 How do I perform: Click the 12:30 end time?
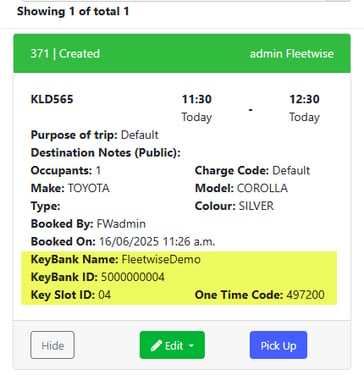click(x=304, y=99)
